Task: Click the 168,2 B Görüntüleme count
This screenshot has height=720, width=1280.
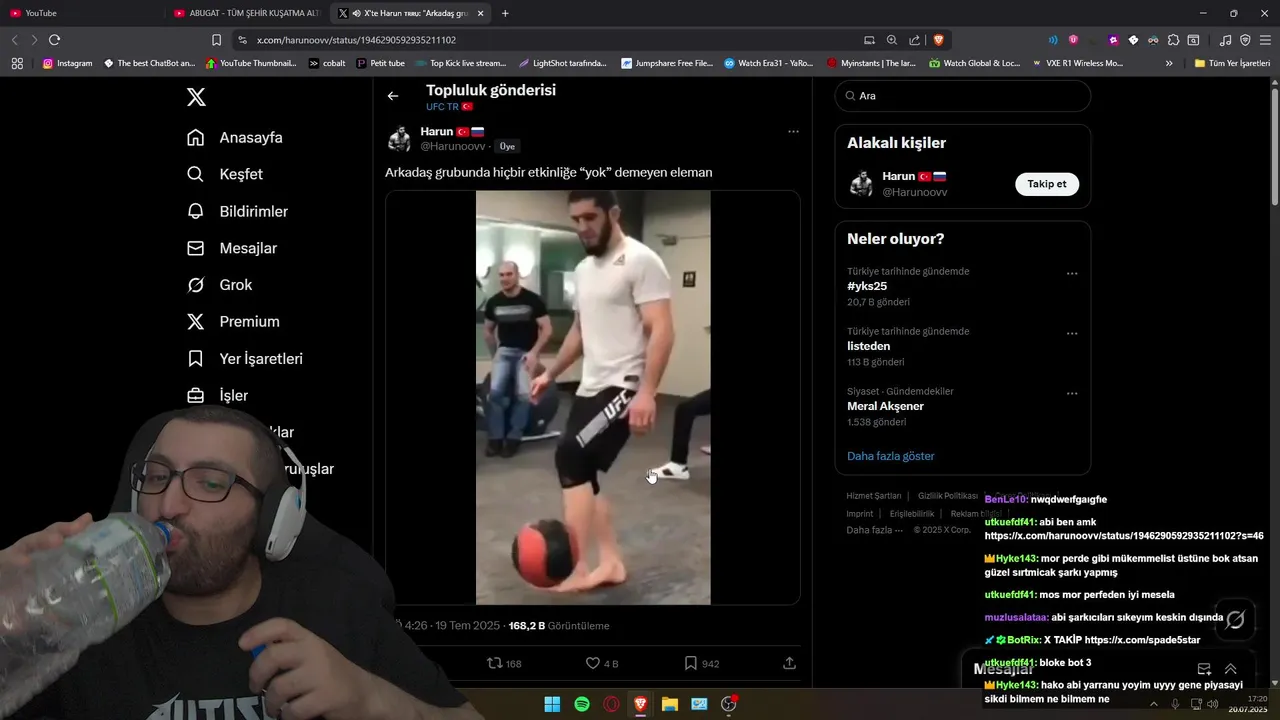Action: coord(559,626)
